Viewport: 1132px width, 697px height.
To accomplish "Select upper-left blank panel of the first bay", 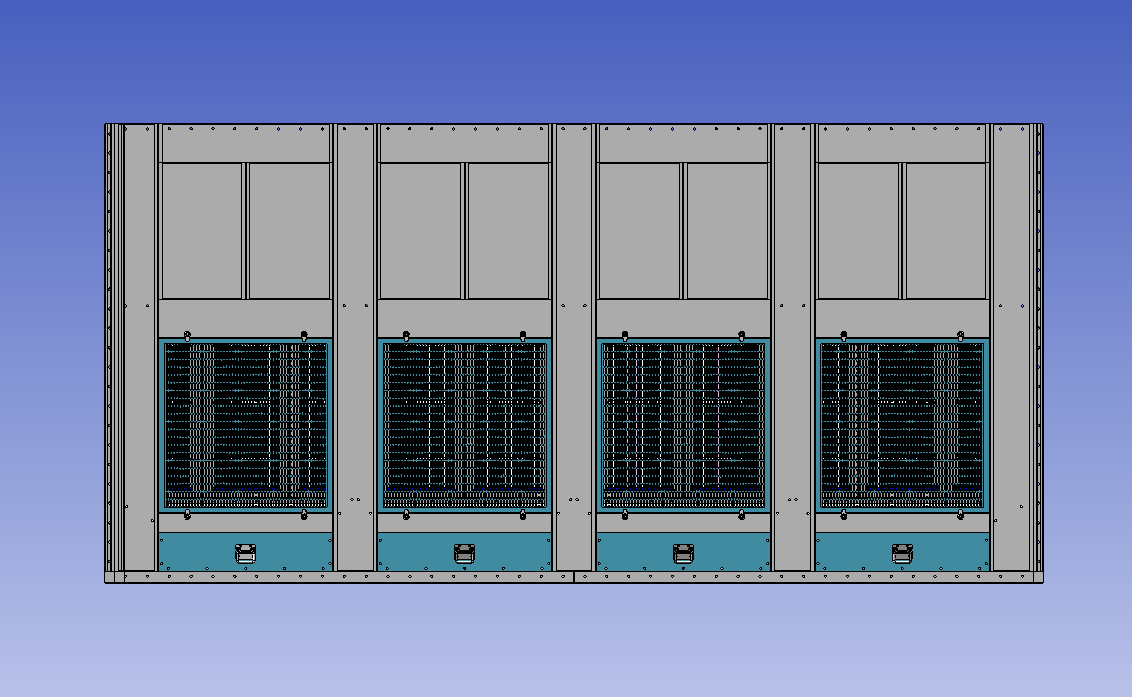I will [201, 231].
